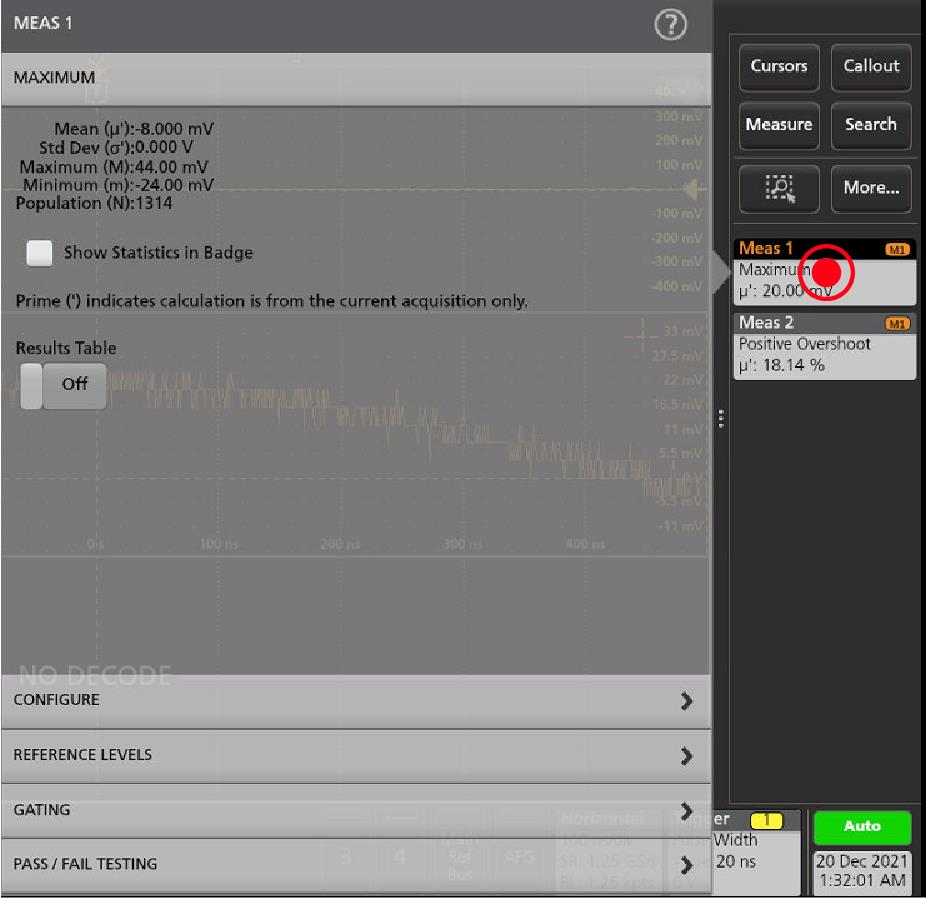Open the Meas 2 Positive Overshoot badge
The width and height of the screenshot is (926, 898).
822,346
